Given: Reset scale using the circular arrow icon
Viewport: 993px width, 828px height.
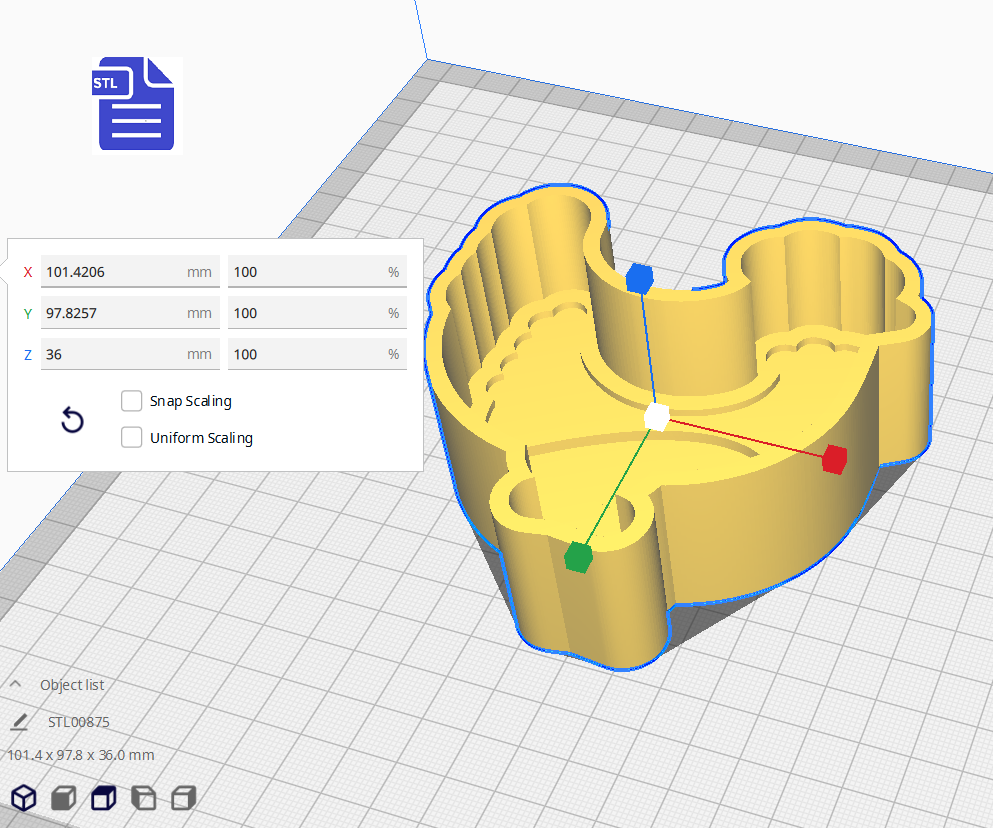Looking at the screenshot, I should pos(71,420).
